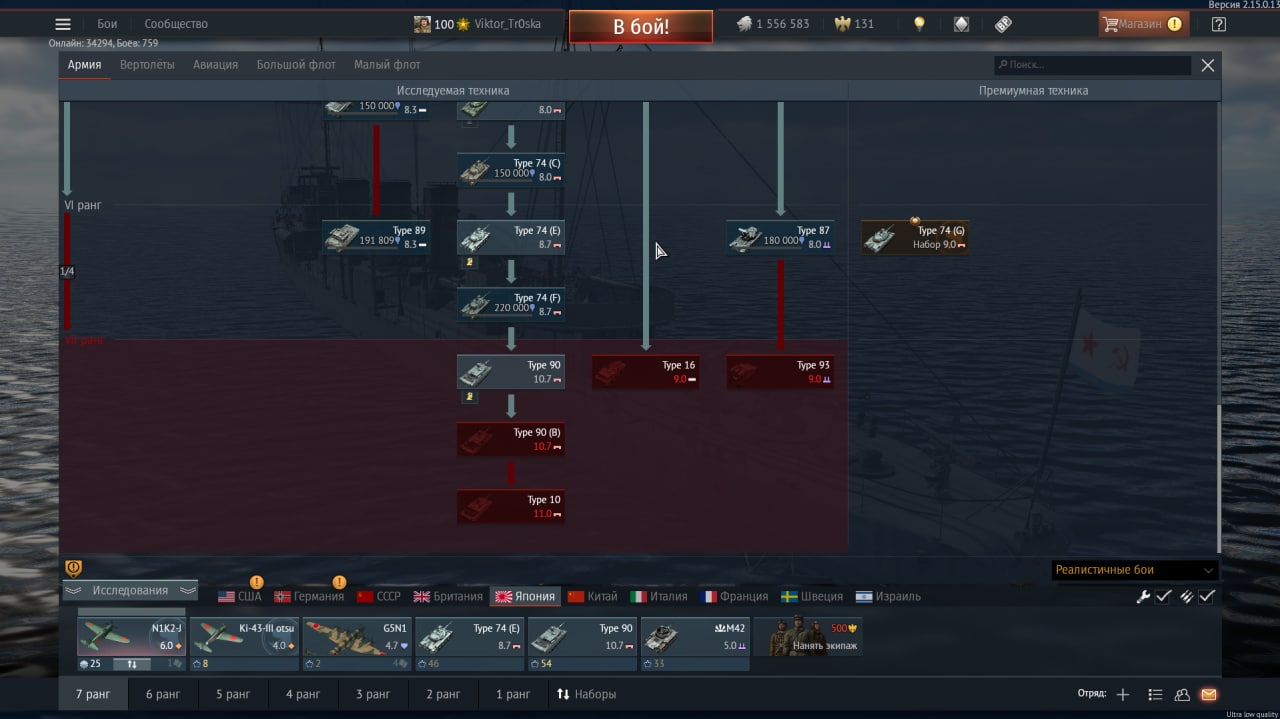Switch to the Авиация tab
This screenshot has width=1280, height=719.
[215, 65]
